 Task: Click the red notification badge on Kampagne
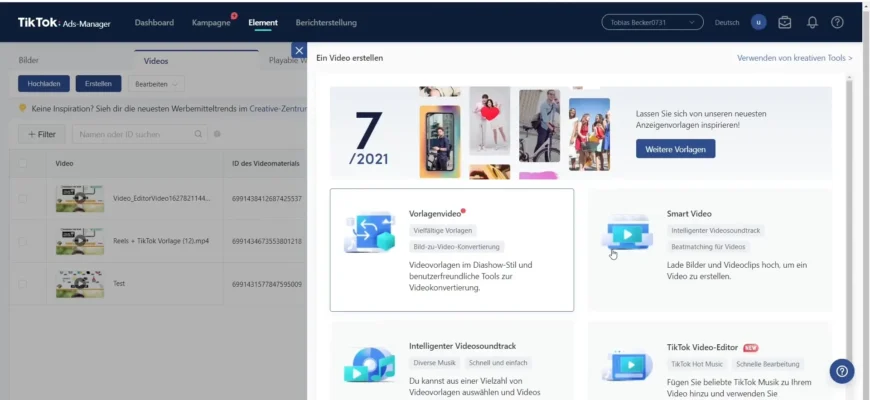click(x=234, y=16)
